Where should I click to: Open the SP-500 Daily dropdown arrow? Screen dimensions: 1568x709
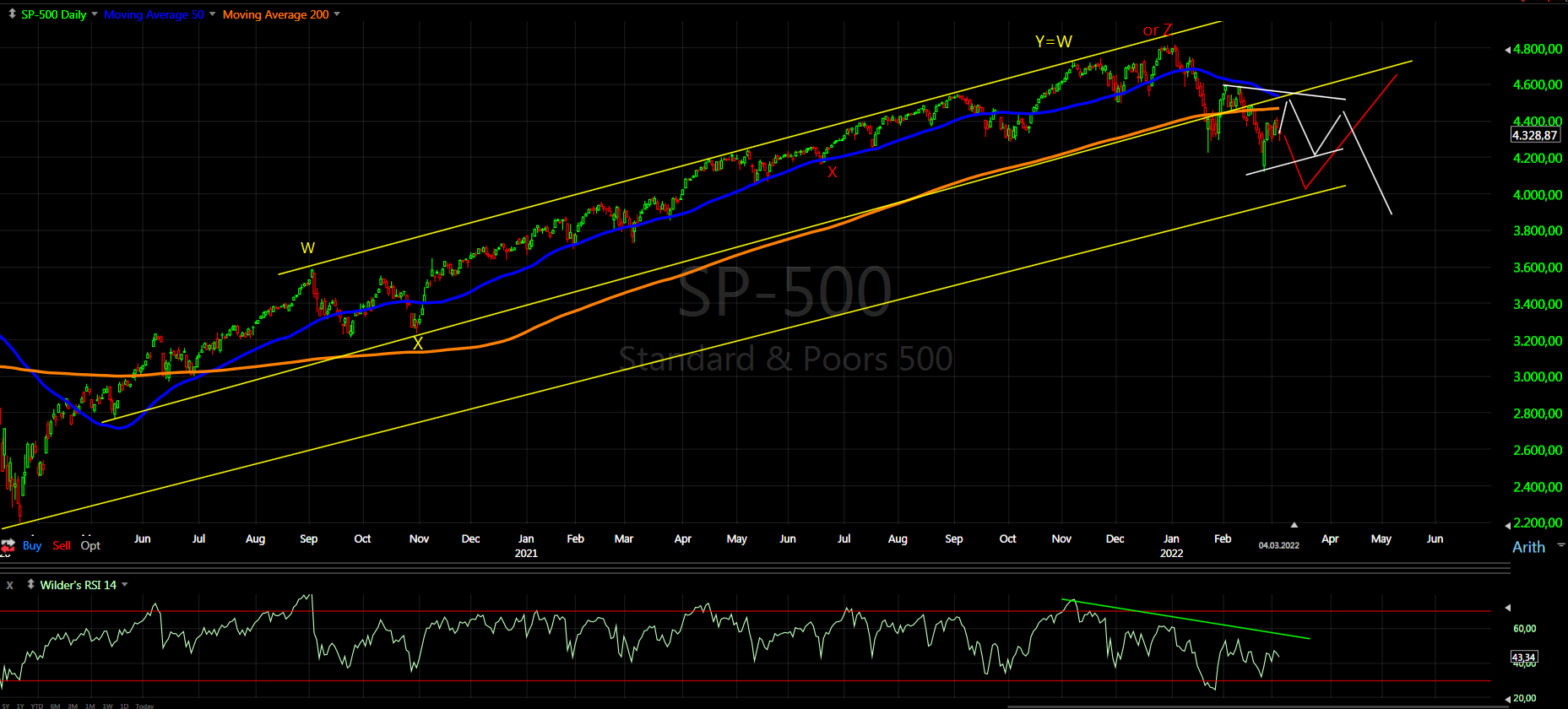pos(94,14)
